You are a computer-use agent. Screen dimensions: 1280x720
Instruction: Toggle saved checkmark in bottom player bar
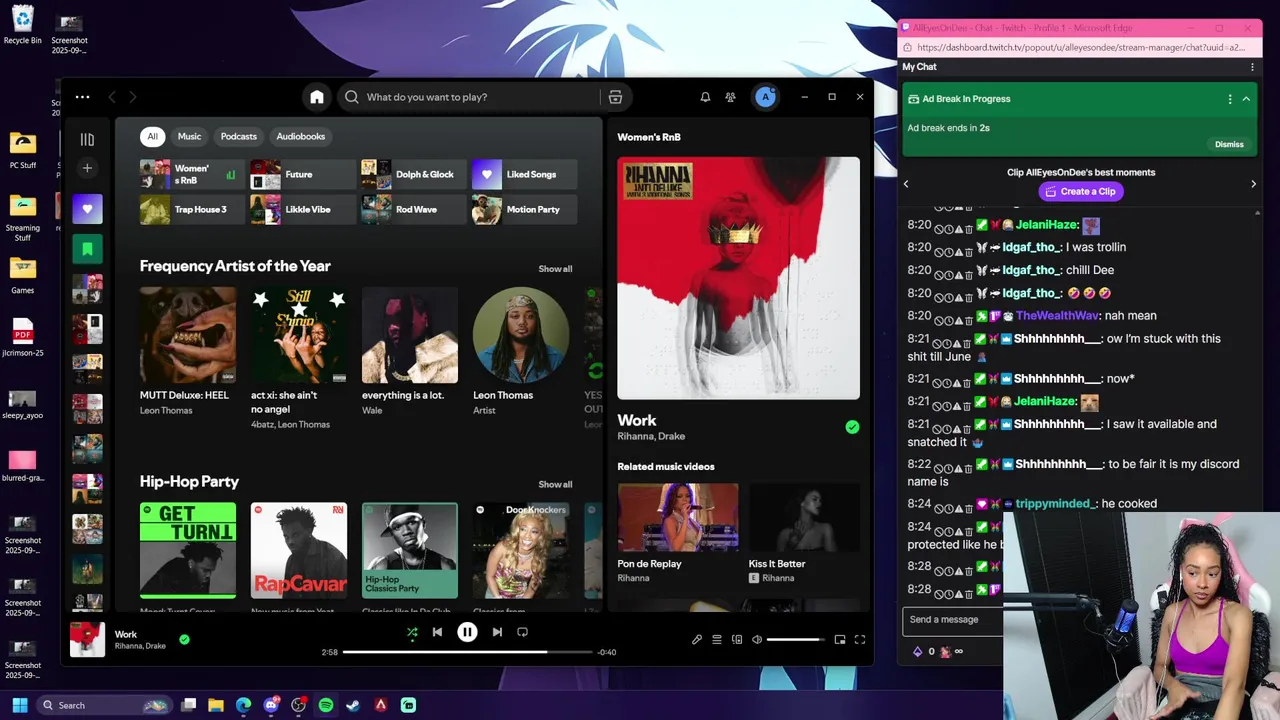tap(184, 639)
